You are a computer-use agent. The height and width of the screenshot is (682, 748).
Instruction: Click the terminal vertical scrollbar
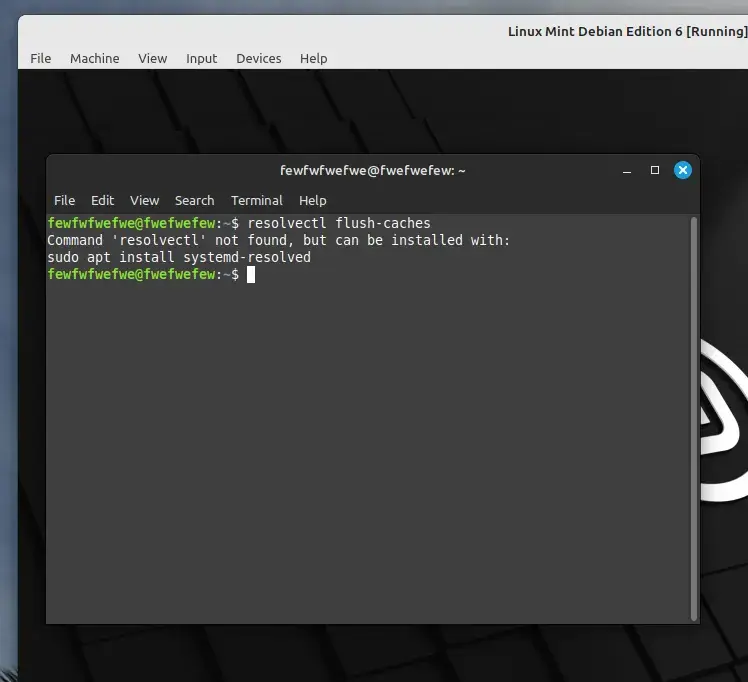[694, 418]
